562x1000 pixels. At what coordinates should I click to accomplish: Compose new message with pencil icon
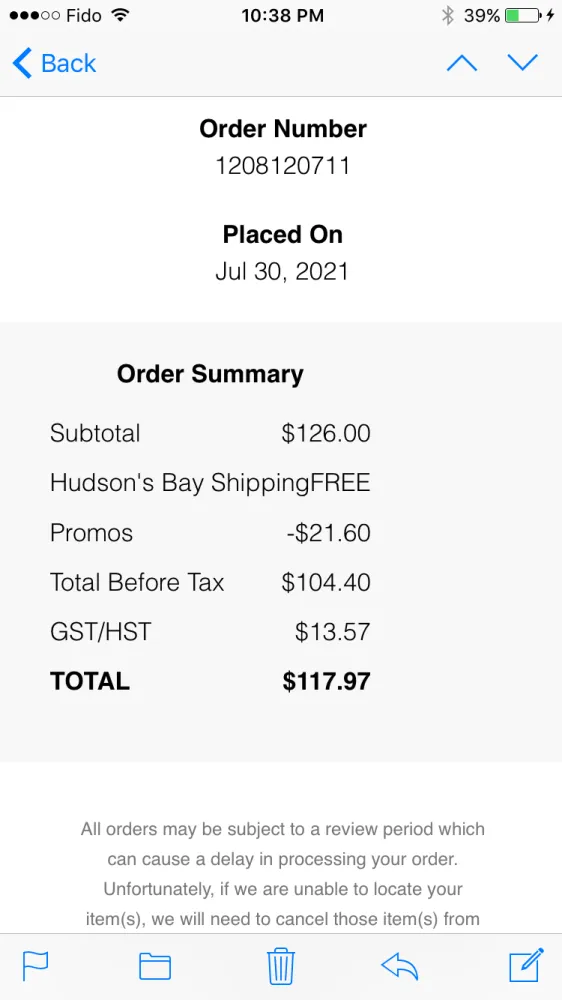526,965
